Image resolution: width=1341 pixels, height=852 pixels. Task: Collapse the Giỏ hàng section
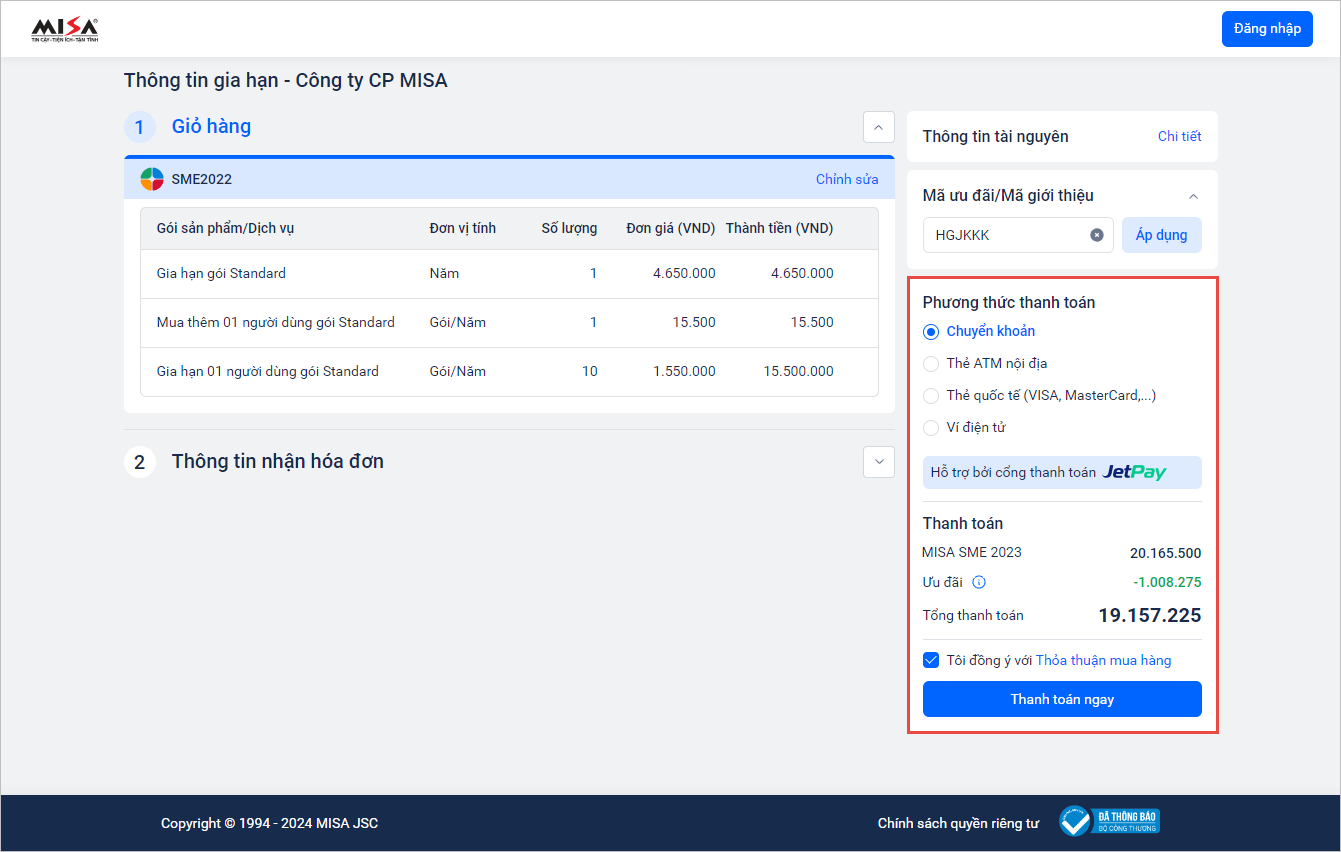878,127
